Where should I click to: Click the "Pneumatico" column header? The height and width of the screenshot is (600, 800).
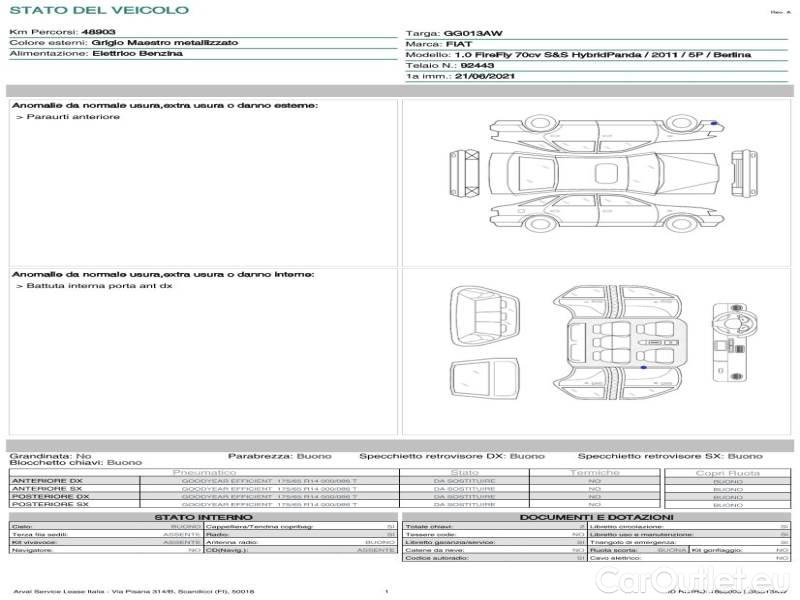(x=205, y=473)
